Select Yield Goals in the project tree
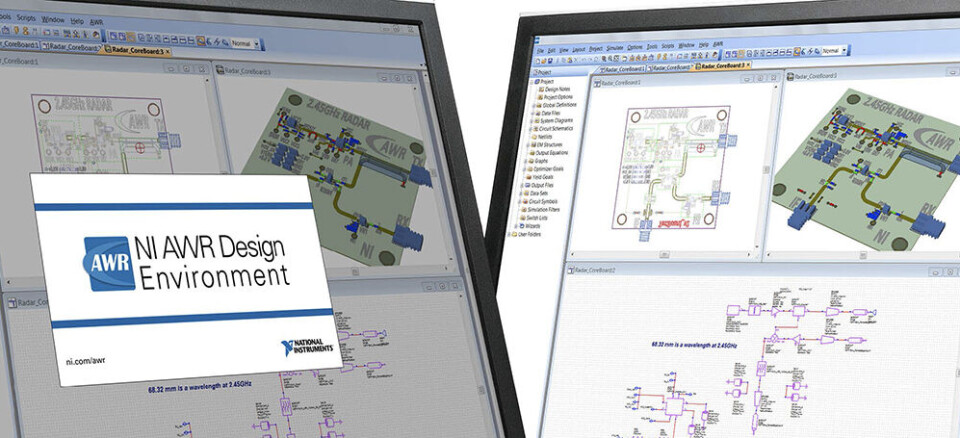This screenshot has height=438, width=960. pyautogui.click(x=540, y=177)
